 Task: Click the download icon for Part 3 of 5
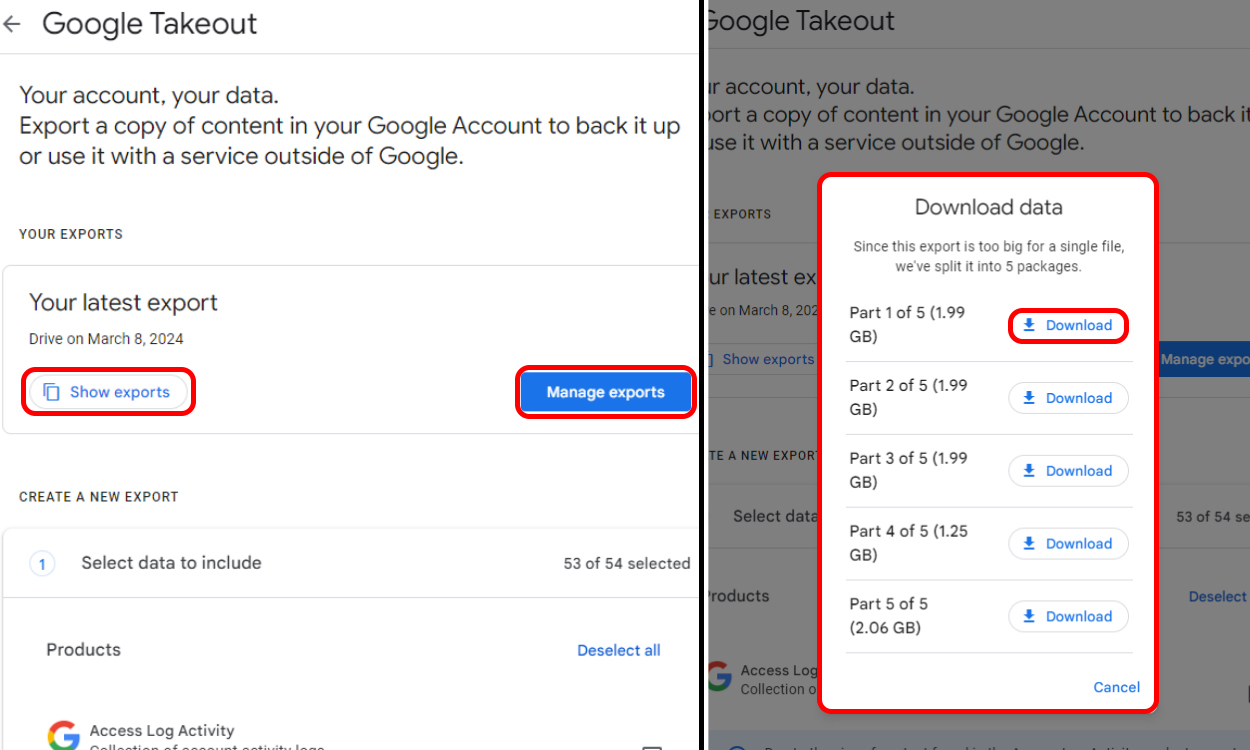point(1028,470)
